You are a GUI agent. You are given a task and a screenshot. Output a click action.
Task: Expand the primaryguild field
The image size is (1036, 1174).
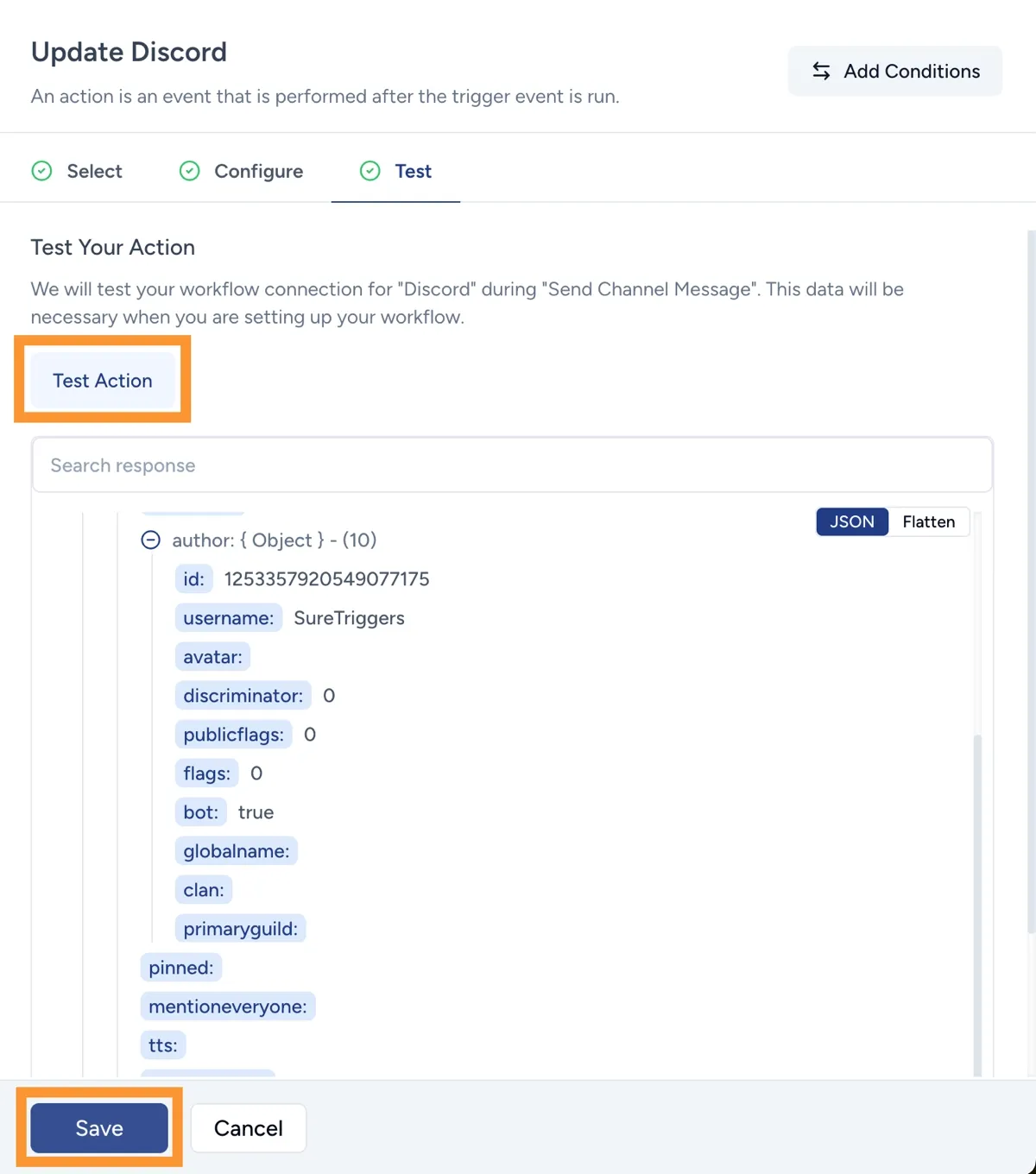pos(241,928)
